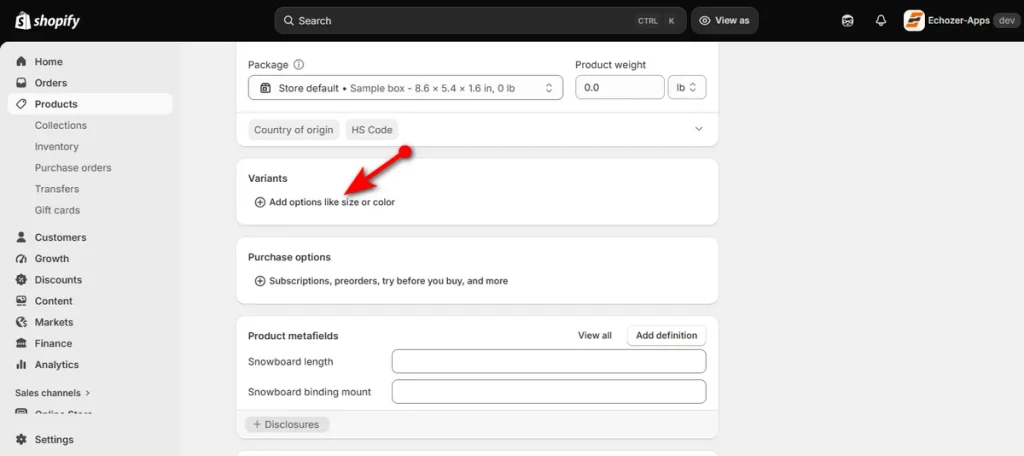Expand the Sales channels chevron
Screen dimensions: 1024x456
pyautogui.click(x=88, y=393)
